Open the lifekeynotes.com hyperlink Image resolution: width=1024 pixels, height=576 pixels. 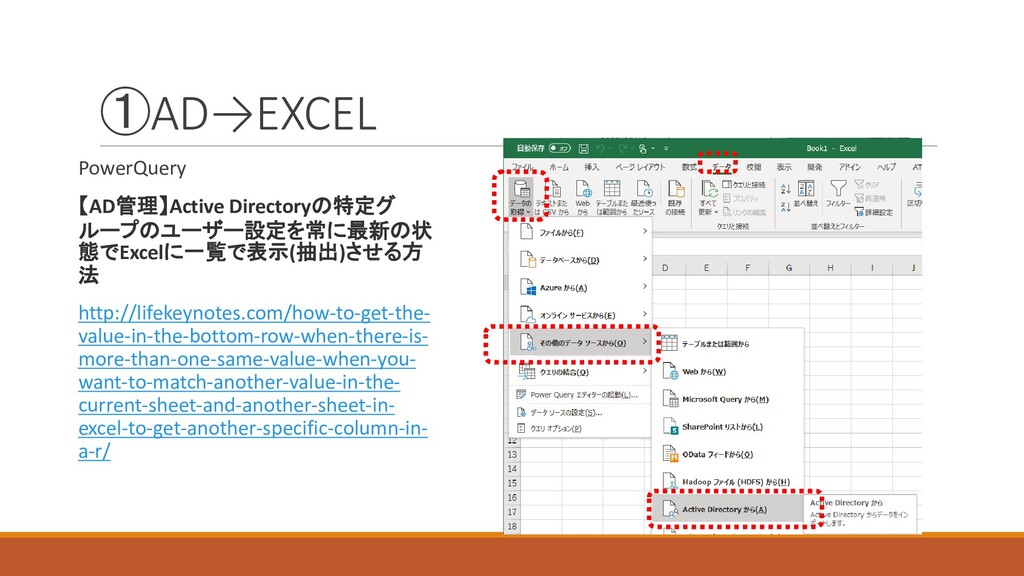pyautogui.click(x=253, y=382)
